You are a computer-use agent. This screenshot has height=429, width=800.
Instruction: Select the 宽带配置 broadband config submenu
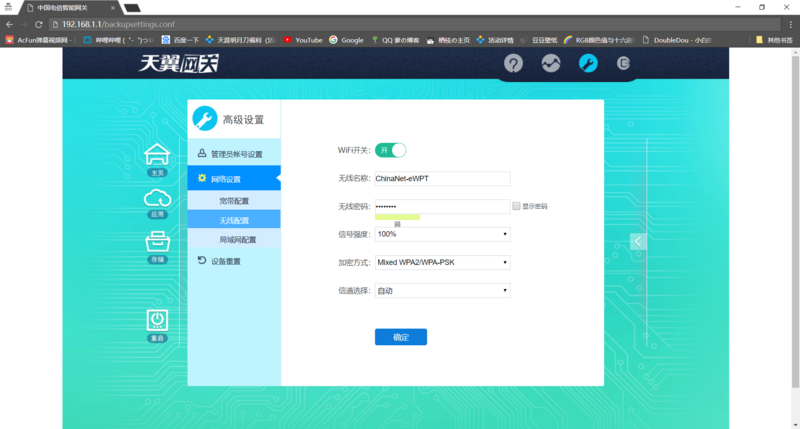tap(234, 201)
